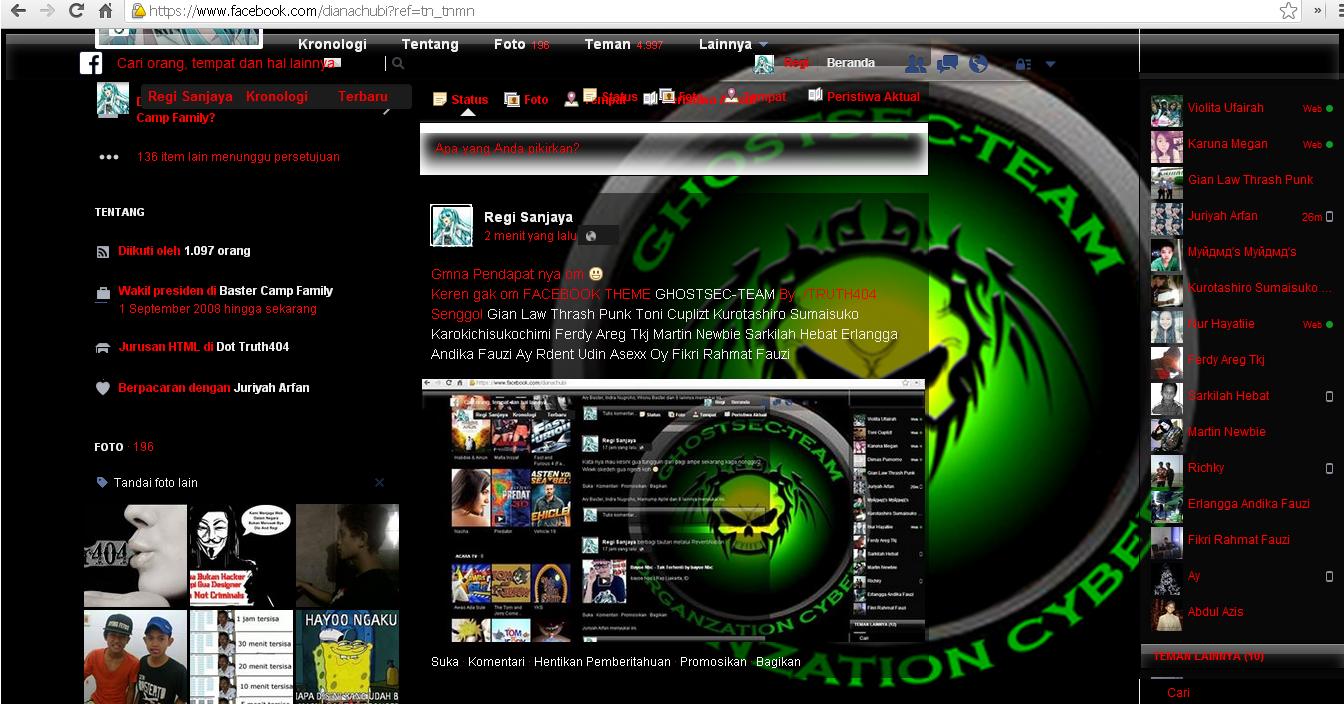Click the browser address bar URL
Image resolution: width=1344 pixels, height=704 pixels.
coord(700,11)
